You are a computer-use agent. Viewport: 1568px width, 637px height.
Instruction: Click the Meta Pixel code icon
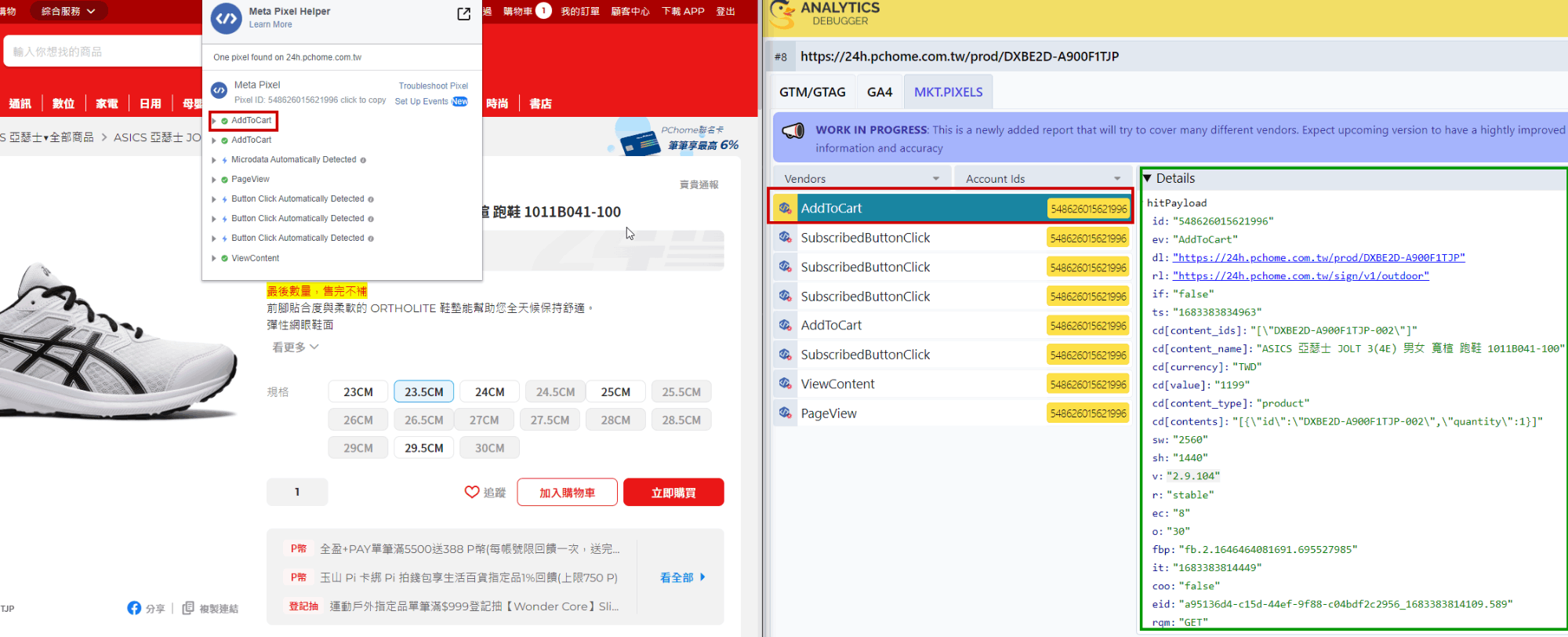tap(220, 91)
